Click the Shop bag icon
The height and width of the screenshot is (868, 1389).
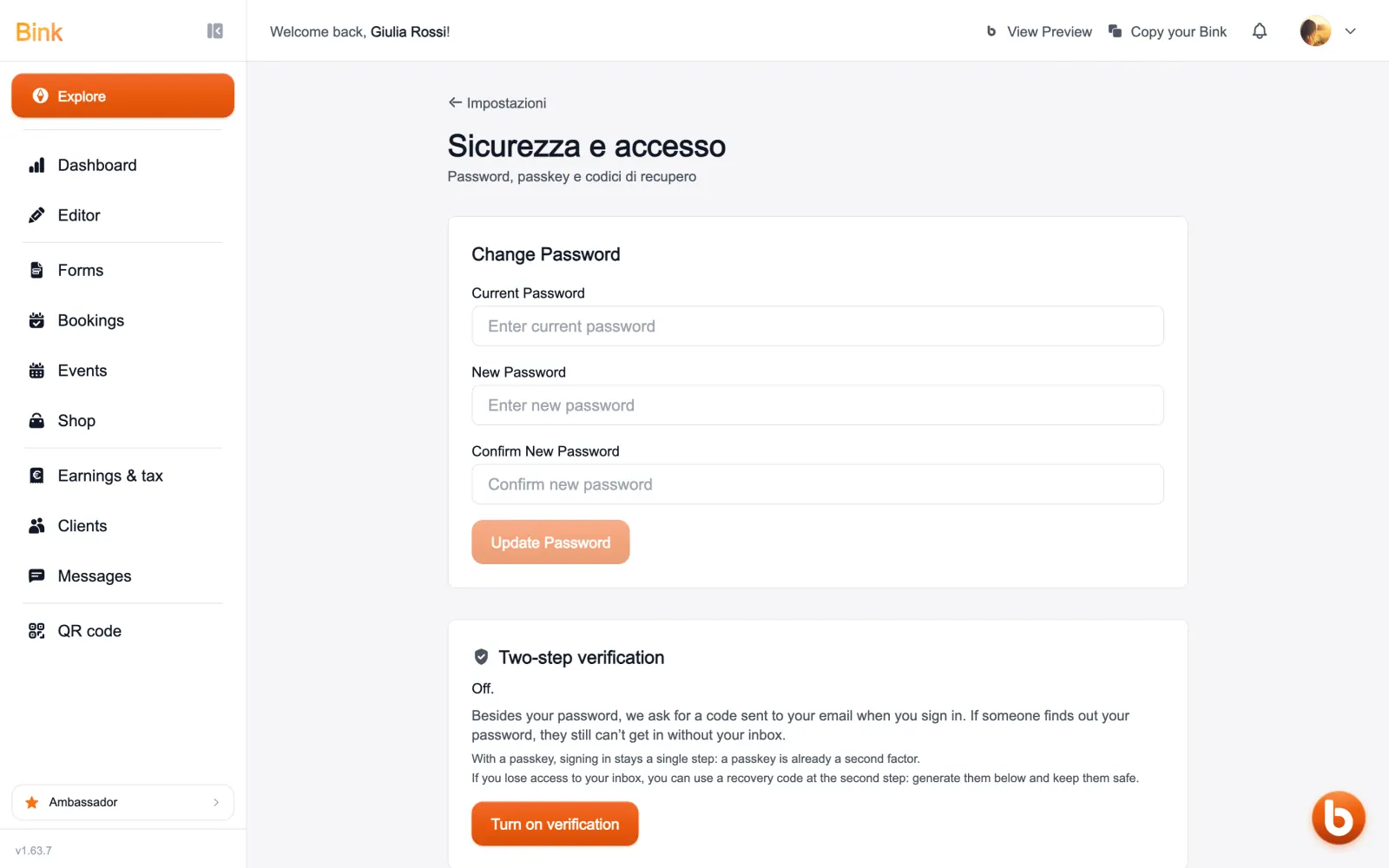pos(36,421)
